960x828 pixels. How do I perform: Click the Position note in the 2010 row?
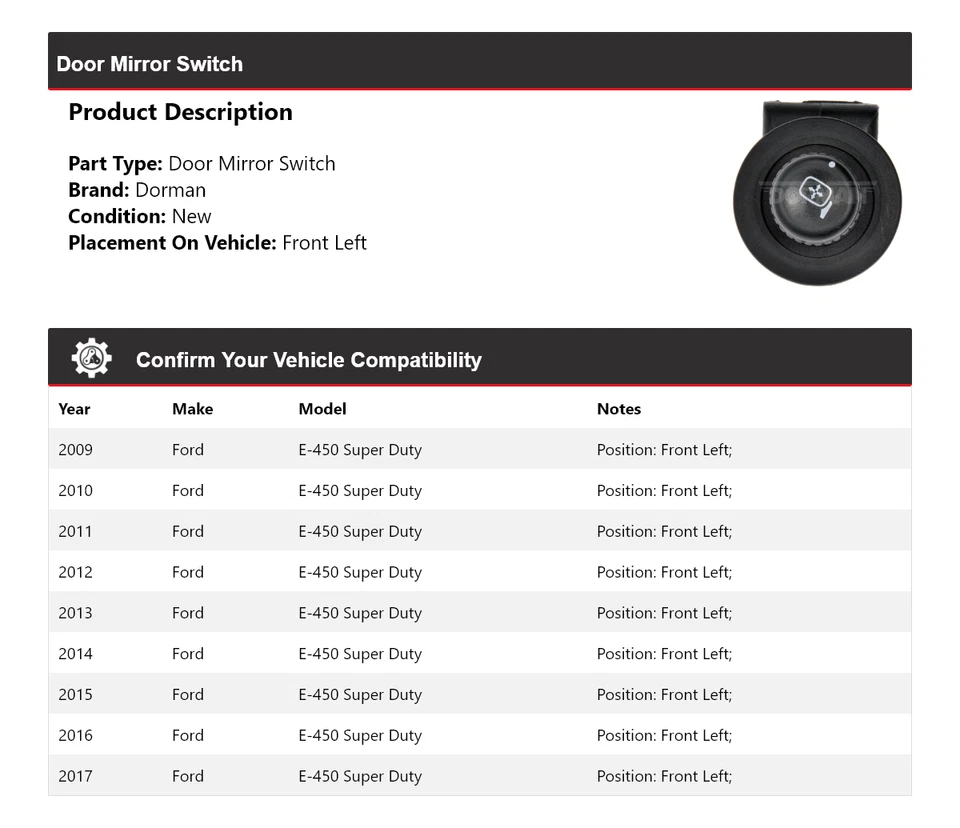[664, 491]
